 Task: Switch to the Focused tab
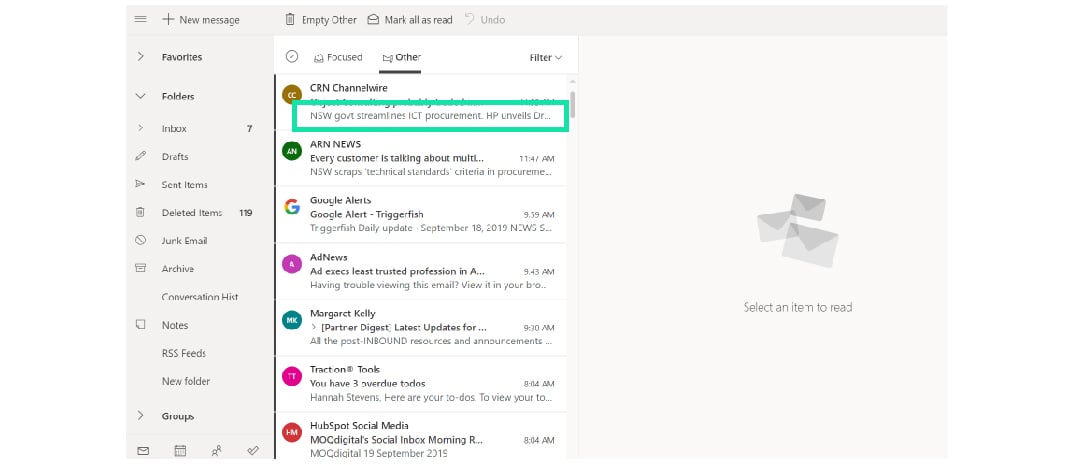point(338,58)
